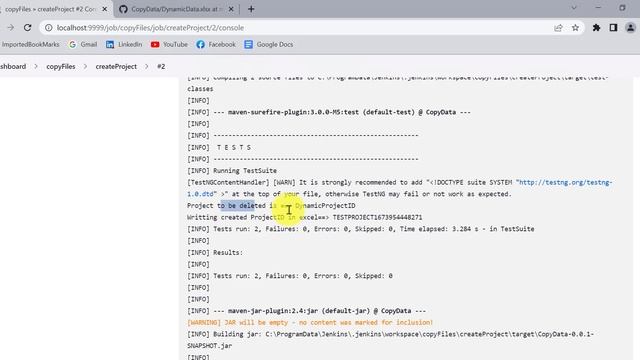640x360 pixels.
Task: Click 'Tests run: 2, Failures: 0, Errors: 0, Skipped: 0' summary line
Action: click(x=290, y=276)
